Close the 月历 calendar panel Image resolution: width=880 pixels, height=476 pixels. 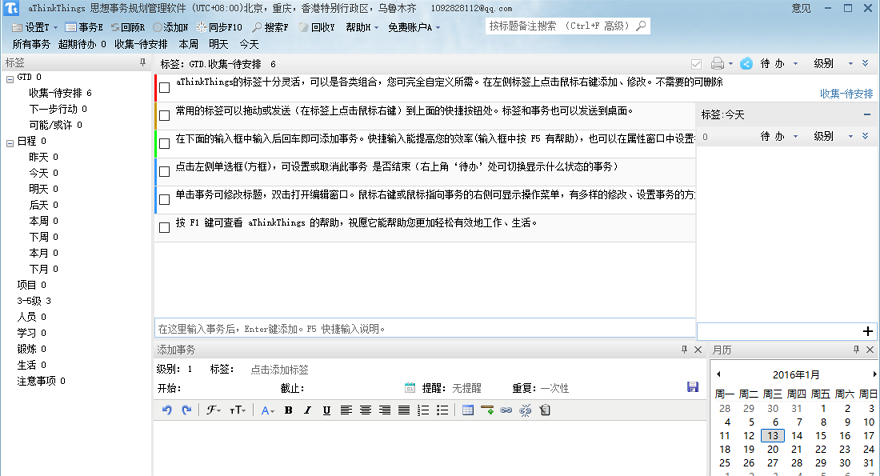870,349
